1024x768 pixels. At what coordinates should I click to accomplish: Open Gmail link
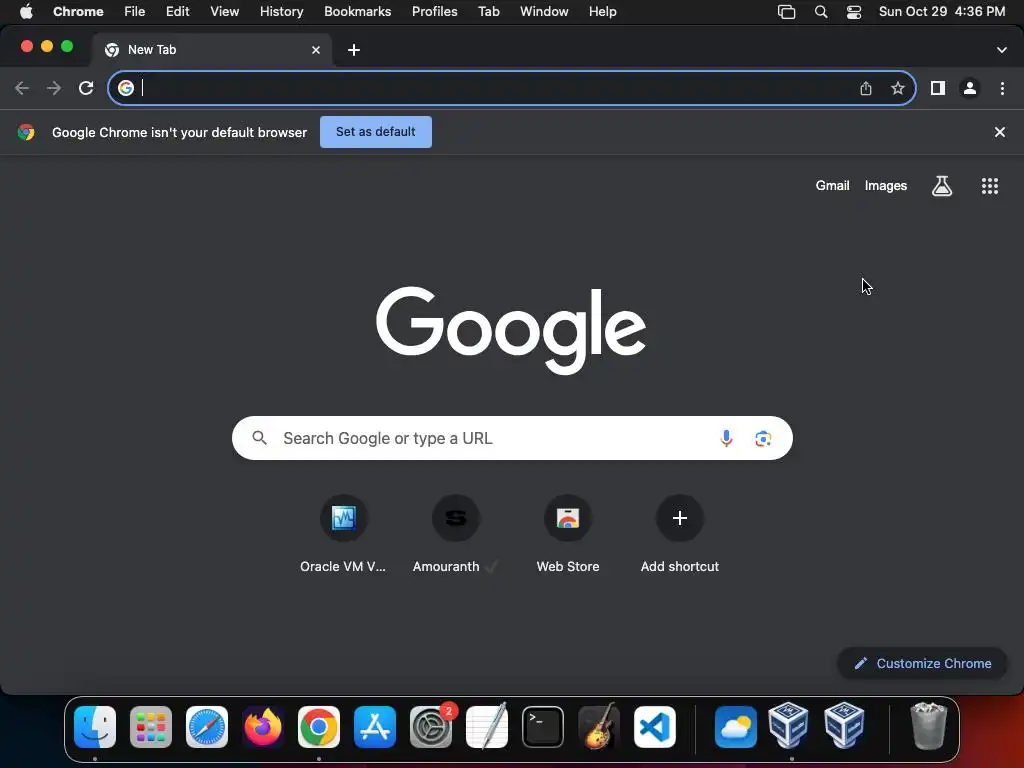pyautogui.click(x=832, y=185)
